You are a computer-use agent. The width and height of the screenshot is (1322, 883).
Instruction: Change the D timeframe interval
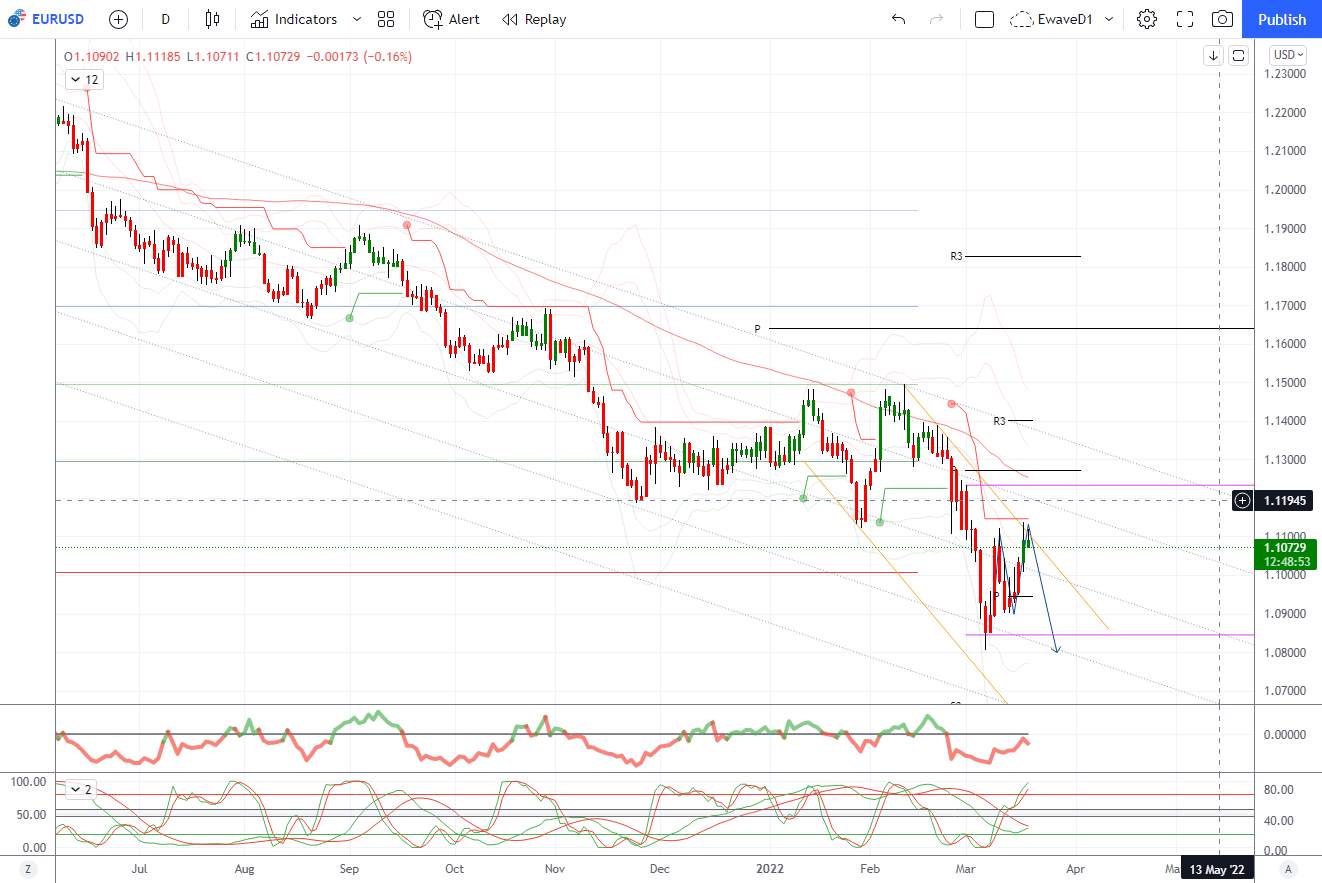[165, 19]
